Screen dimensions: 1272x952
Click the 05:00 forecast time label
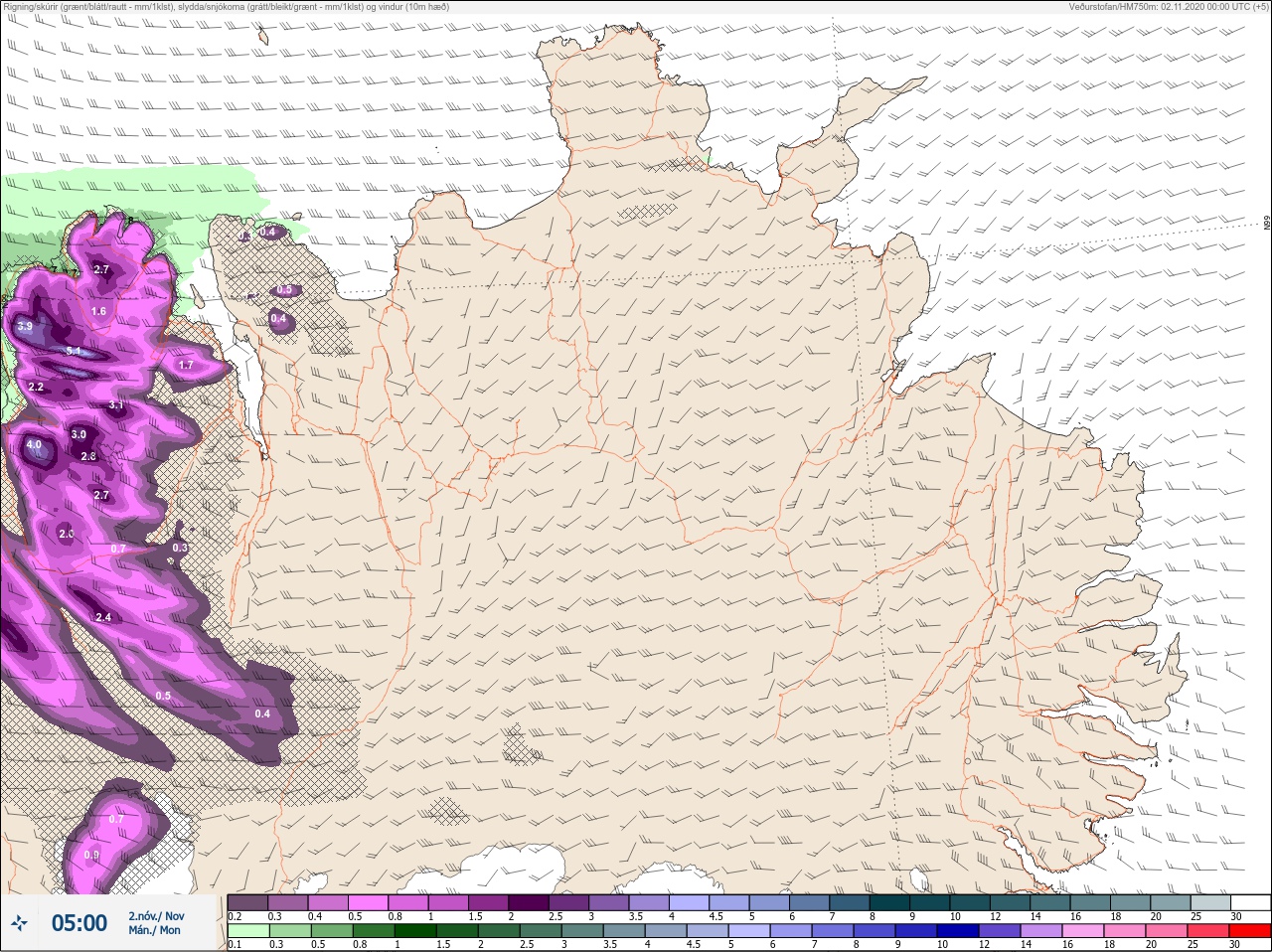pyautogui.click(x=79, y=923)
